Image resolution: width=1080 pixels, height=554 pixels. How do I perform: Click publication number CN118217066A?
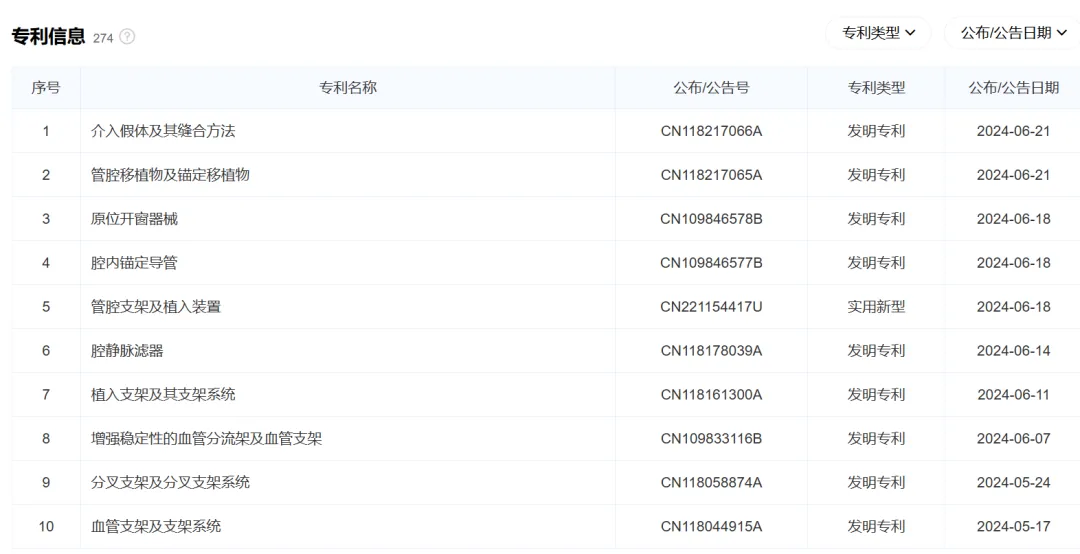[711, 131]
